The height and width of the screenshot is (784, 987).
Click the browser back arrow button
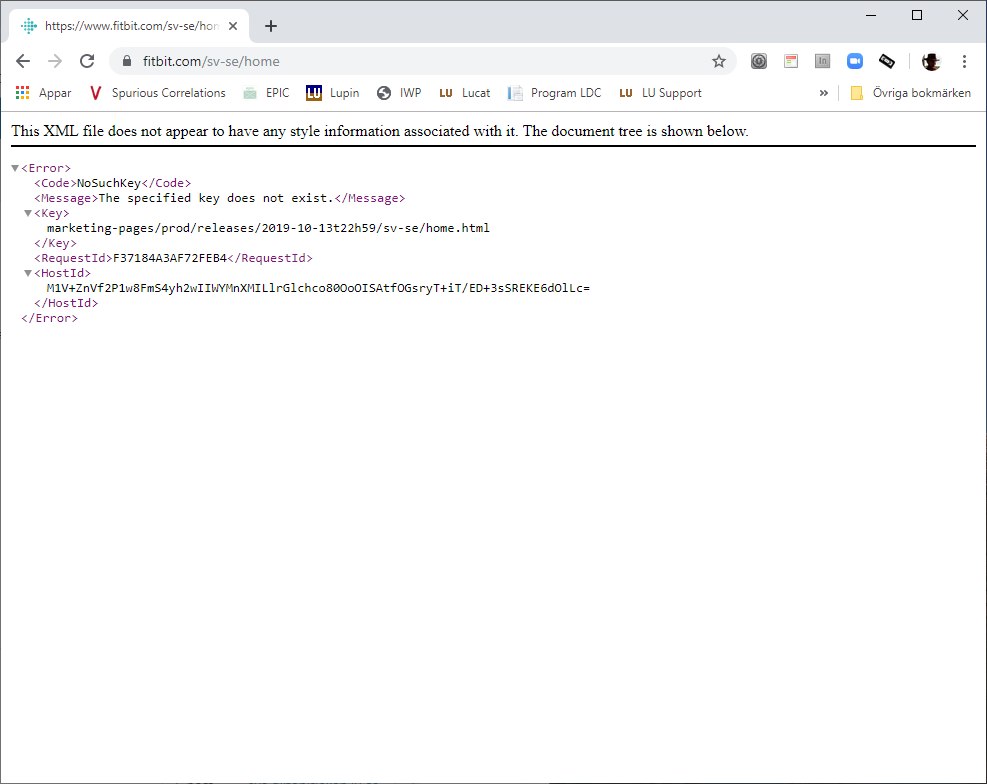[23, 61]
